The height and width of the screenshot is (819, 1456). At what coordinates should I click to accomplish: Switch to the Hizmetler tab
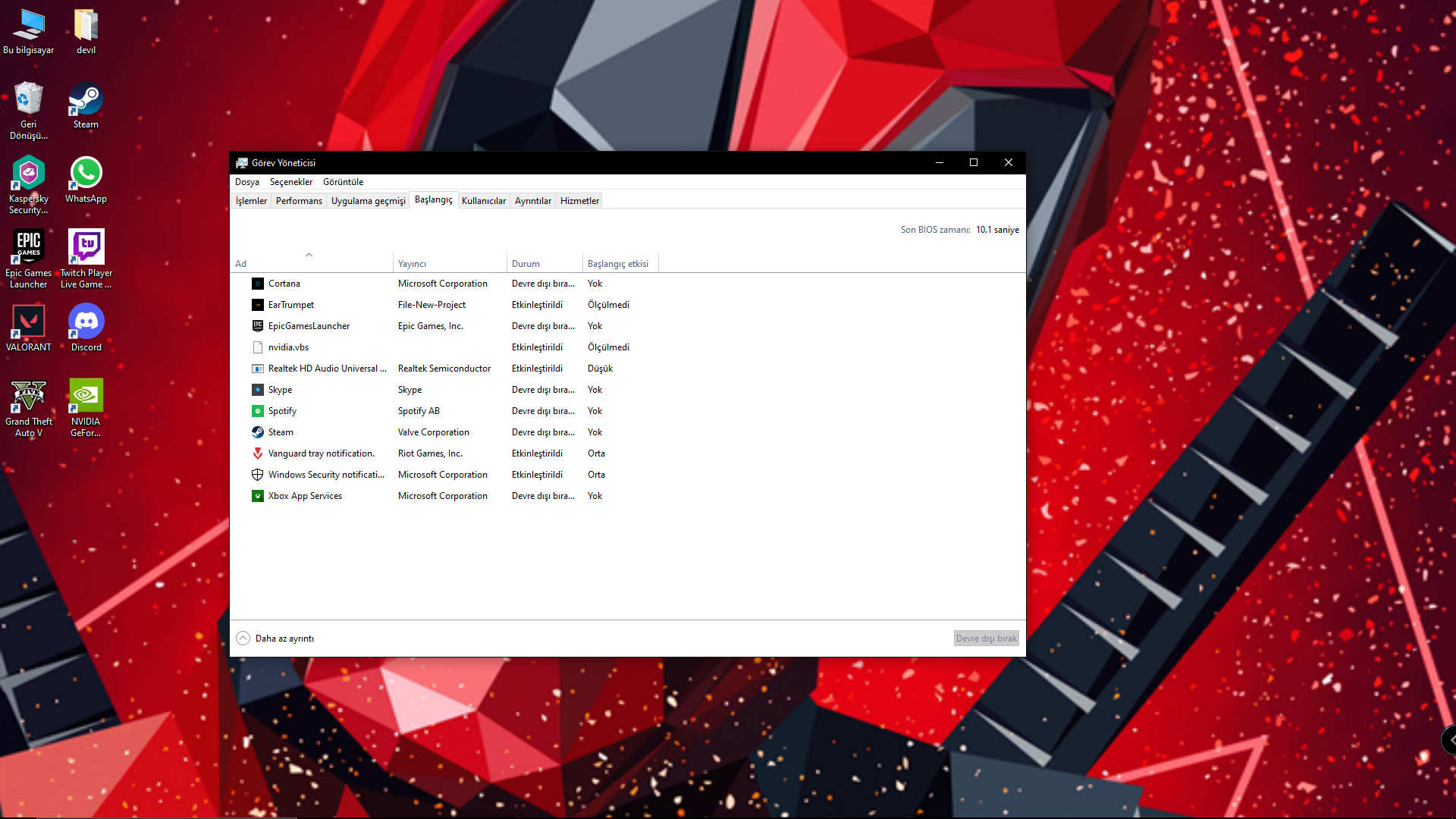579,201
